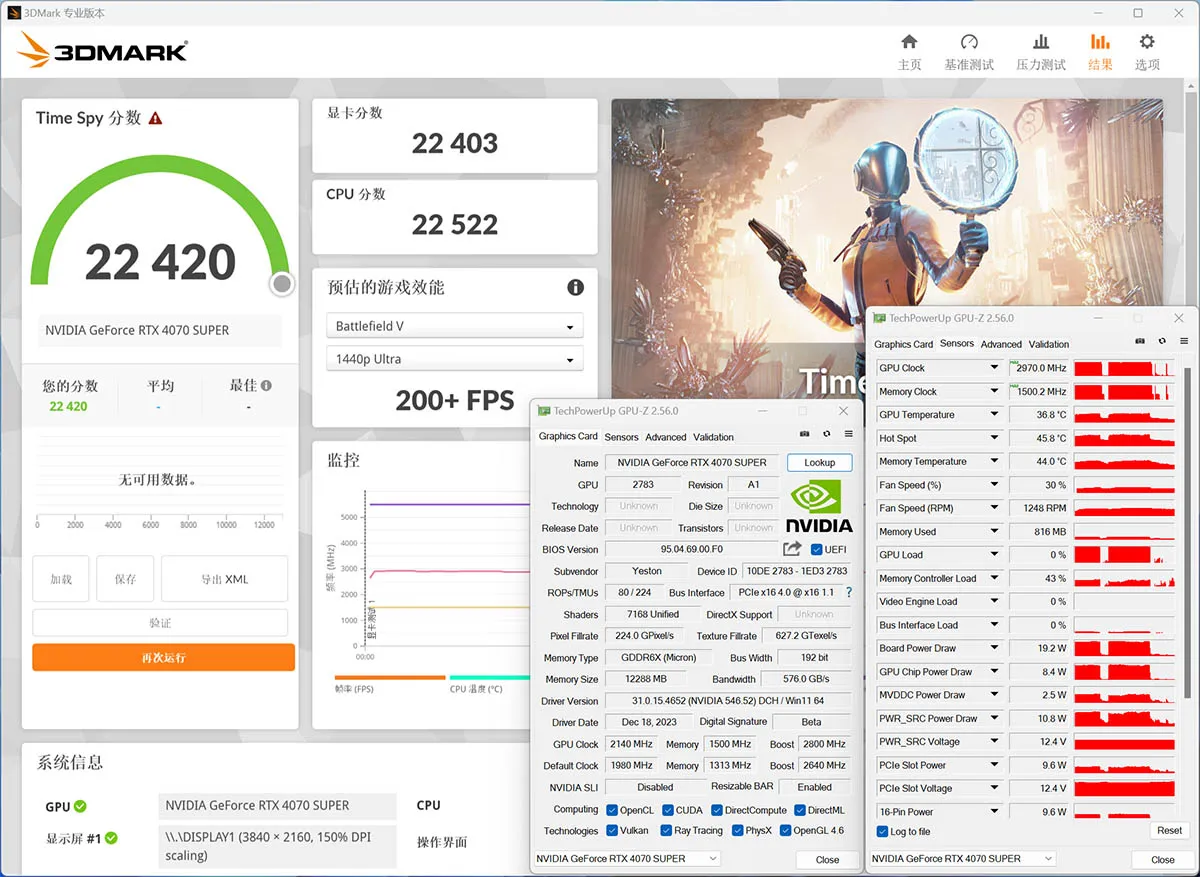Toggle the Log to file checkbox

[882, 831]
